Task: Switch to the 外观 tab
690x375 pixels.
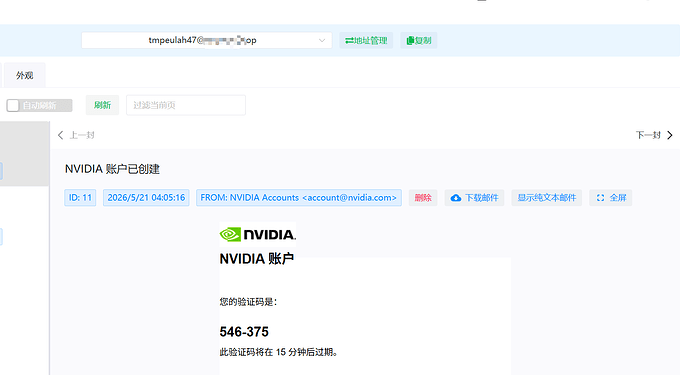Action: point(24,75)
